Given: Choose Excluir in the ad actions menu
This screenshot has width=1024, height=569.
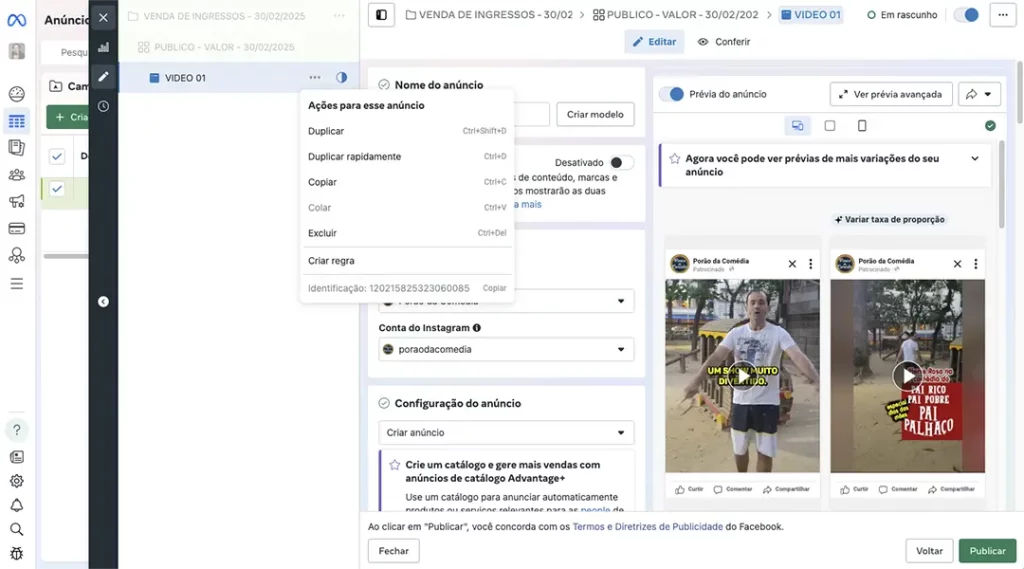Looking at the screenshot, I should point(322,233).
